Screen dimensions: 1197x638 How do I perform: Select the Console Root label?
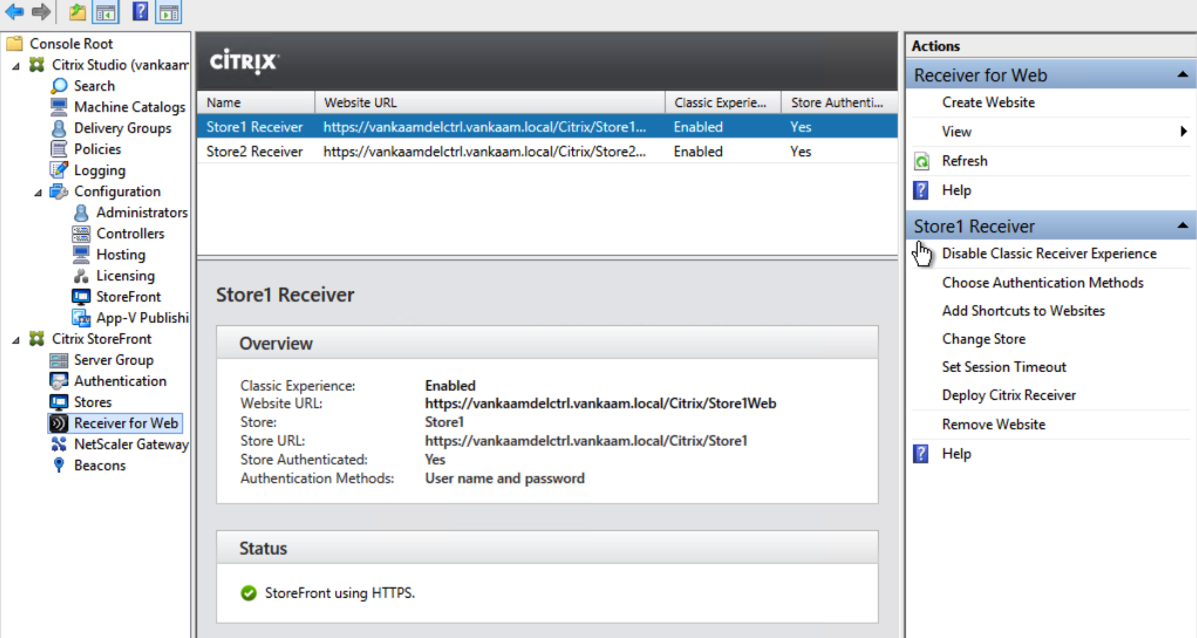point(71,44)
